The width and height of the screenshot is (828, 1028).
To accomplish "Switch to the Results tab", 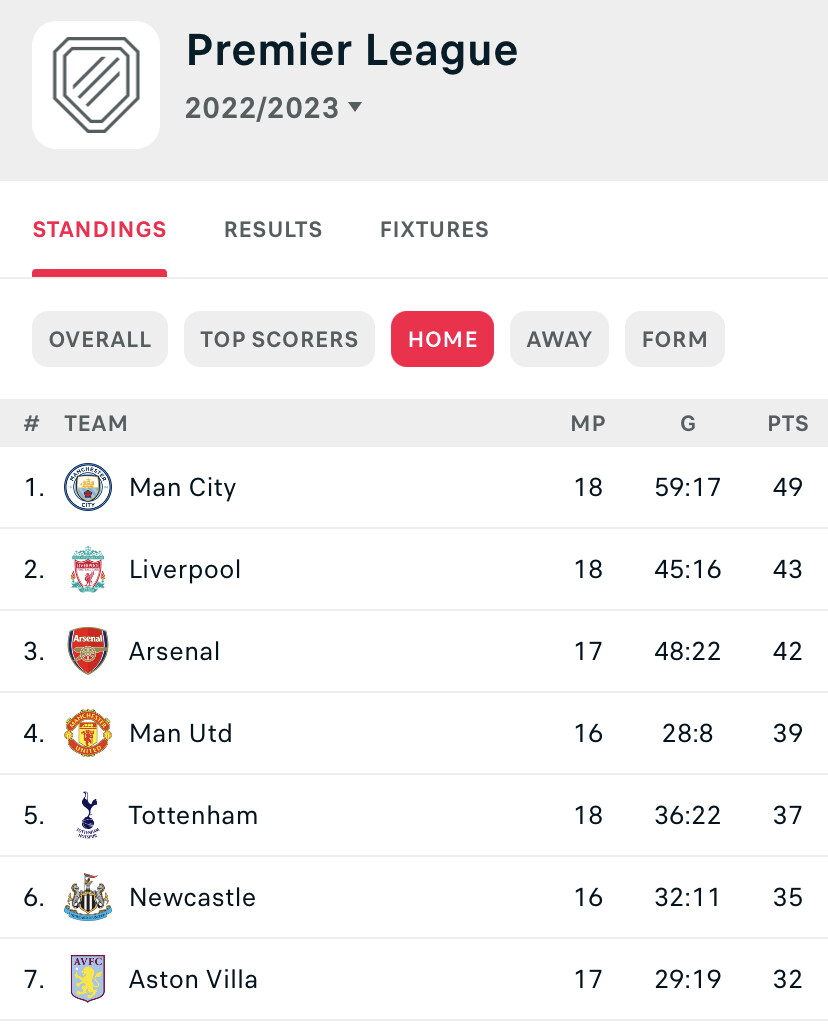I will 273,229.
